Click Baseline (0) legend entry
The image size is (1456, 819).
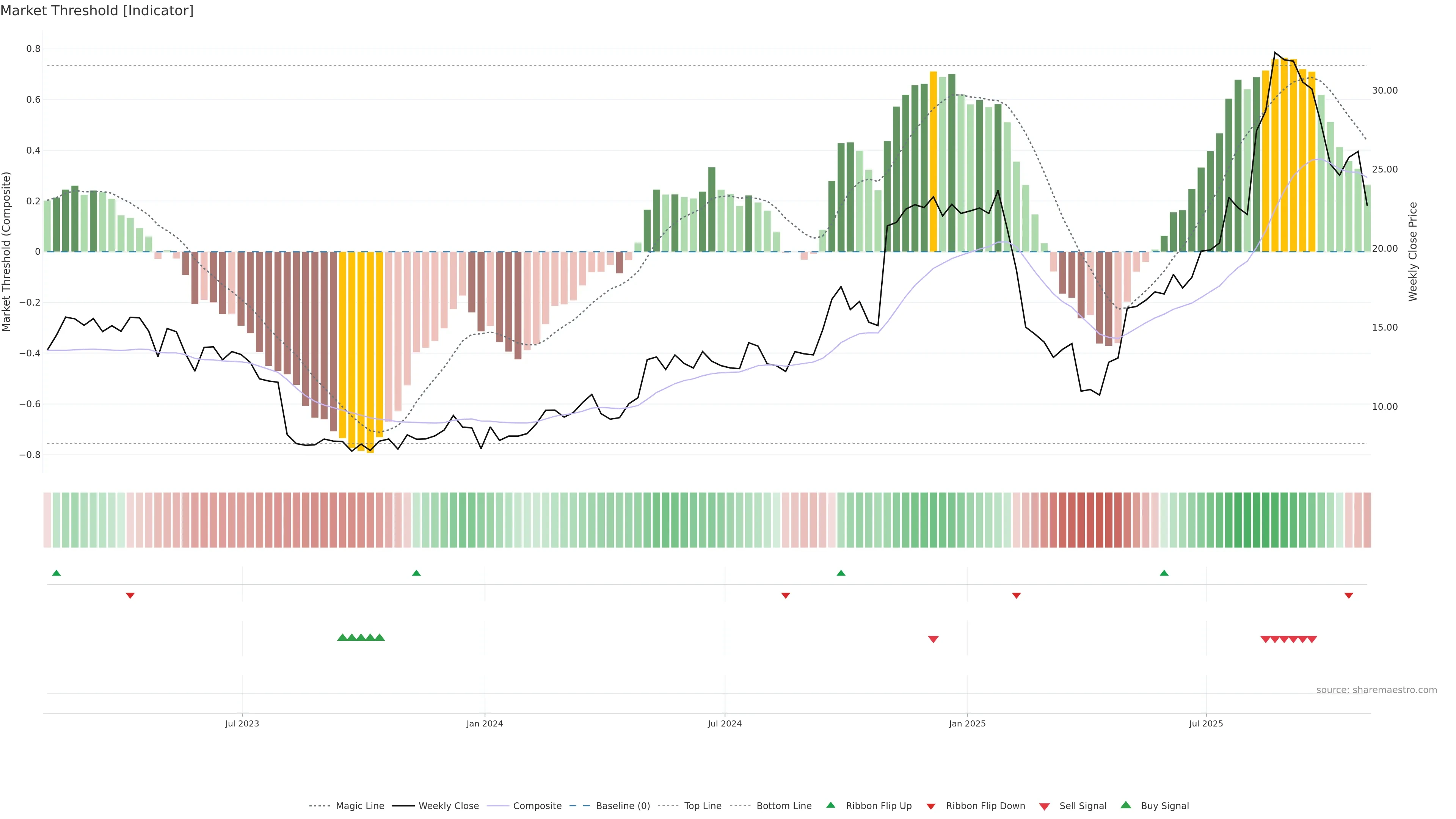tap(623, 806)
